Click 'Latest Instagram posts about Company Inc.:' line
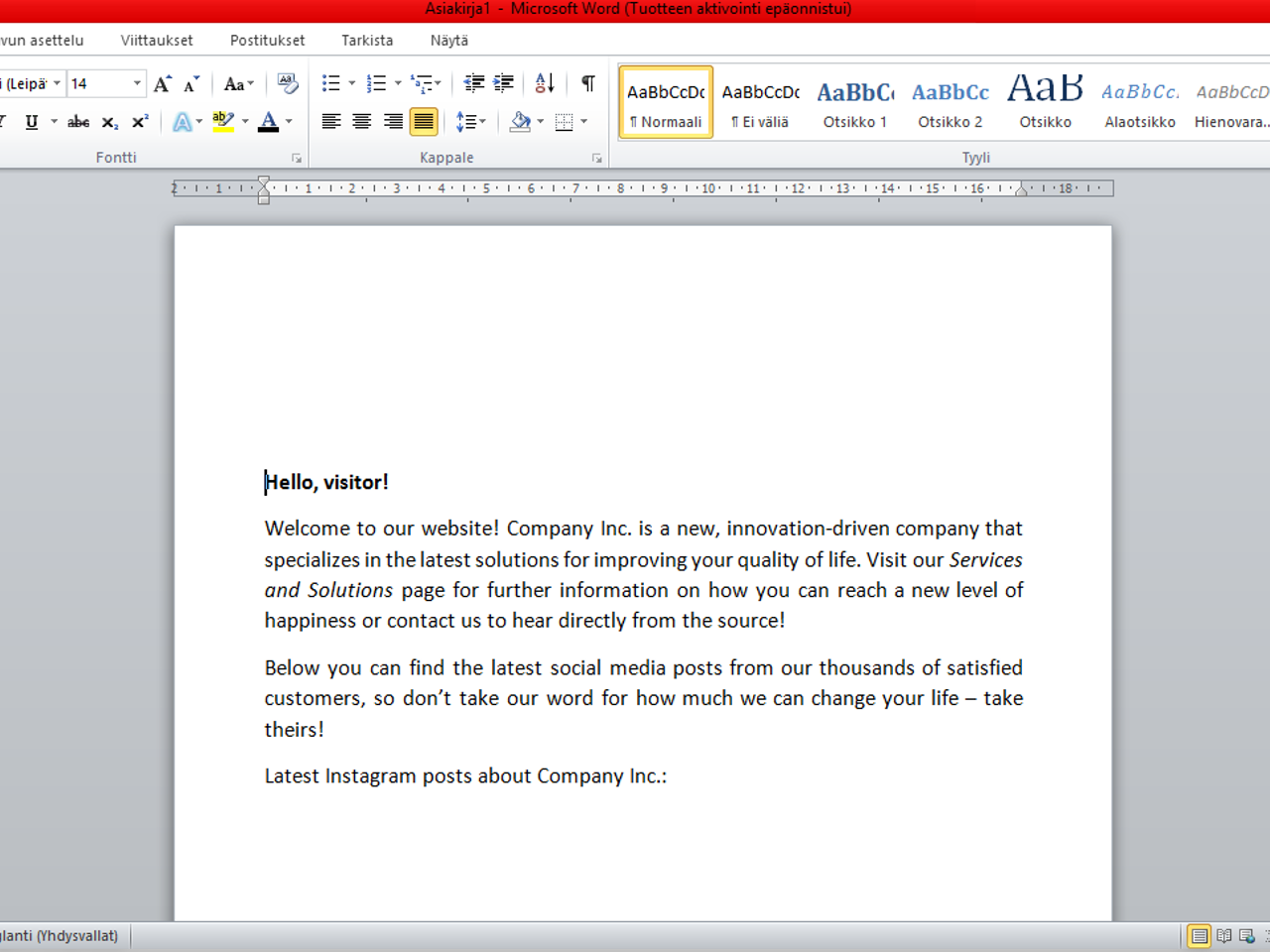This screenshot has height=952, width=1270. [465, 776]
